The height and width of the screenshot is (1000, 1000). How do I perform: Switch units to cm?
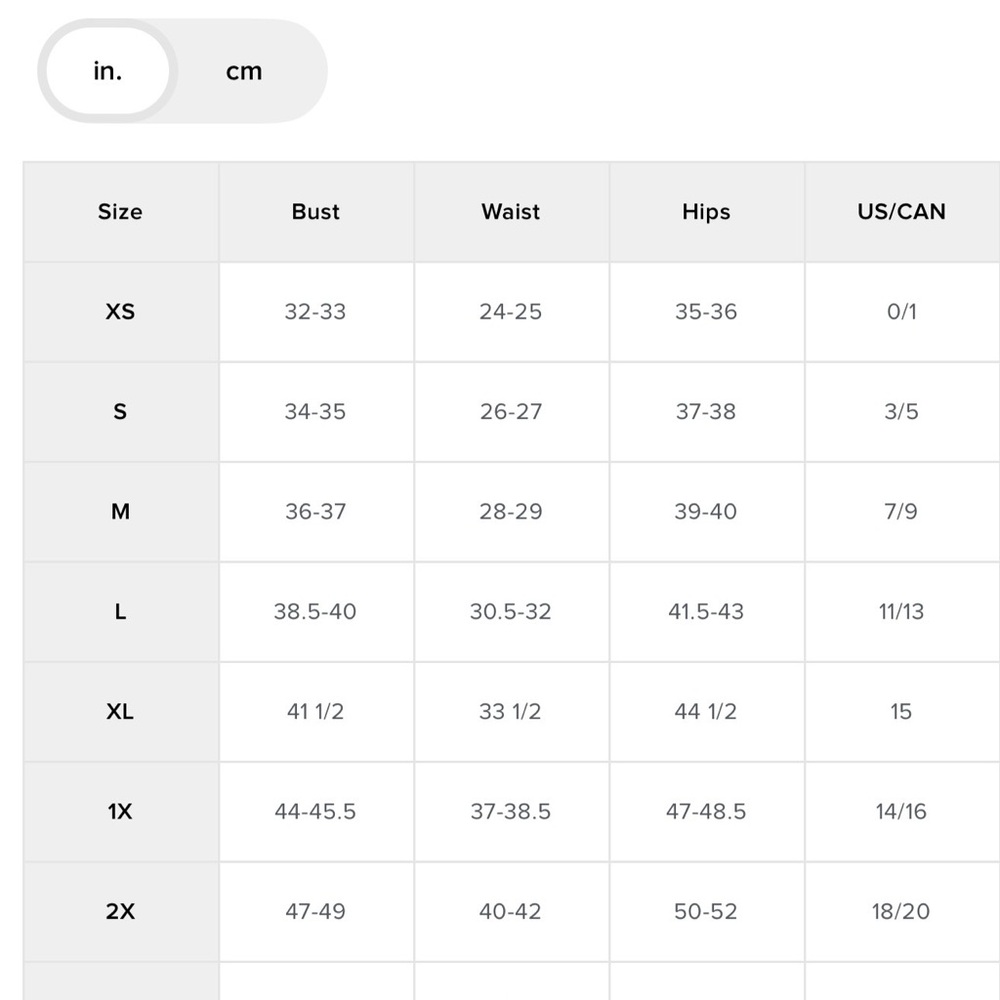[x=244, y=72]
